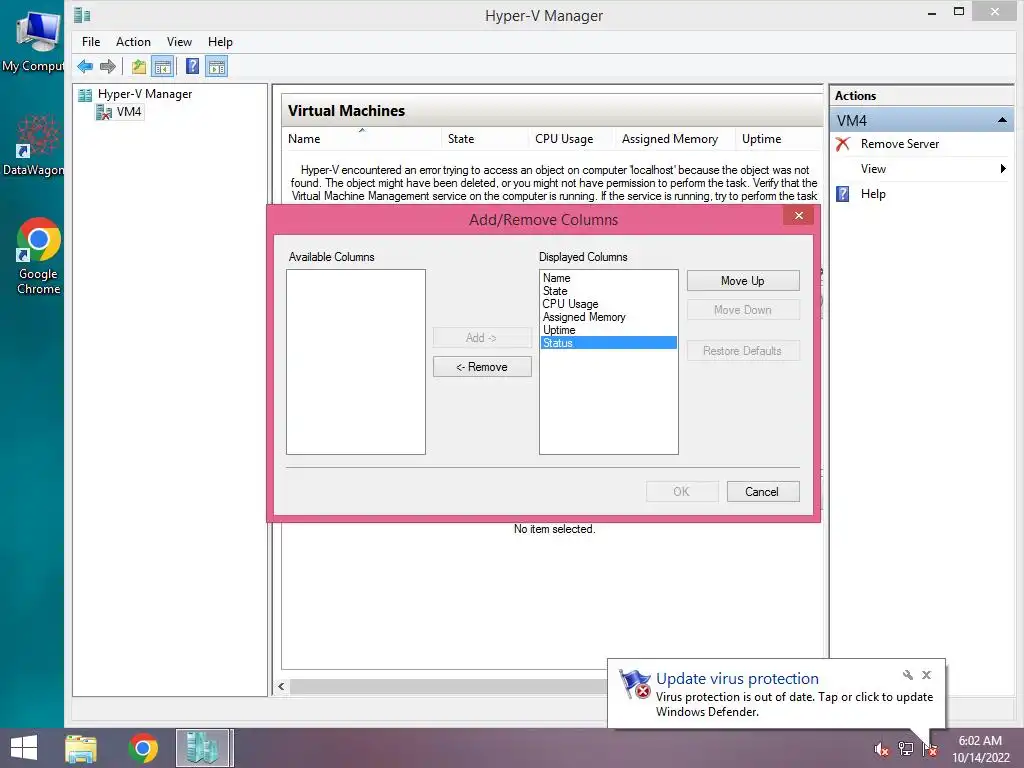The height and width of the screenshot is (768, 1024).
Task: Toggle the Show/Hide Action Pane toolbar icon
Action: (217, 67)
